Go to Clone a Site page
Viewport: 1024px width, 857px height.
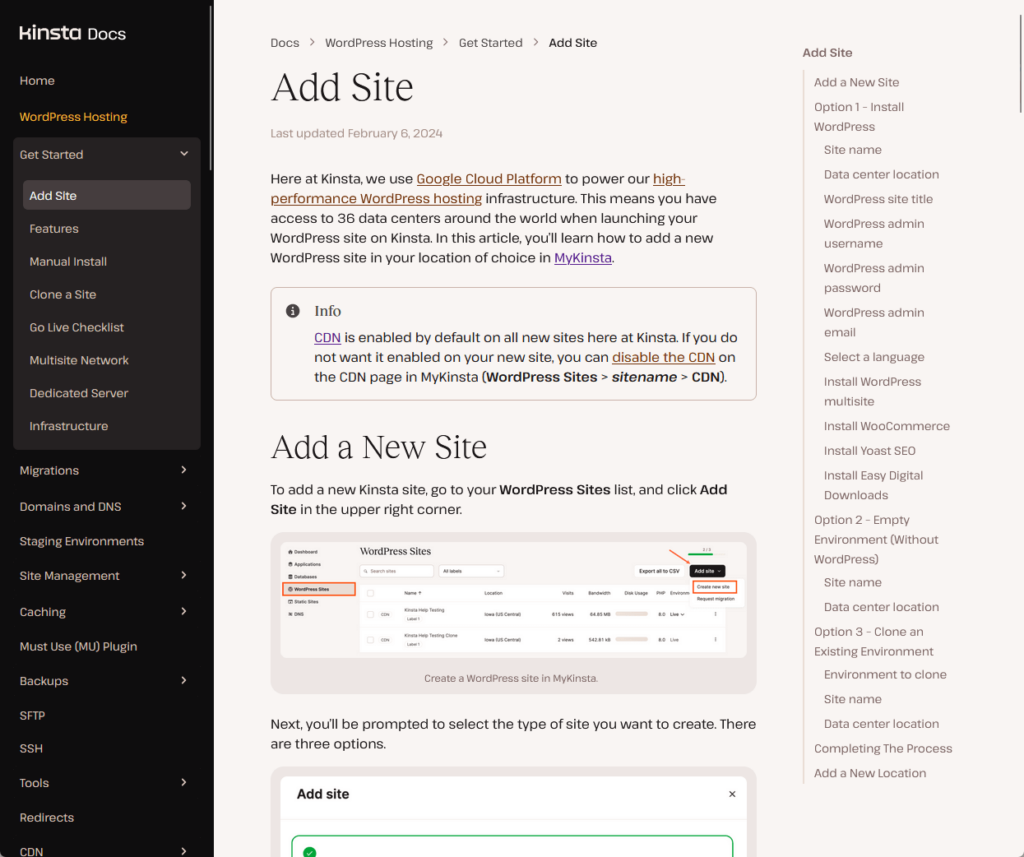(63, 295)
